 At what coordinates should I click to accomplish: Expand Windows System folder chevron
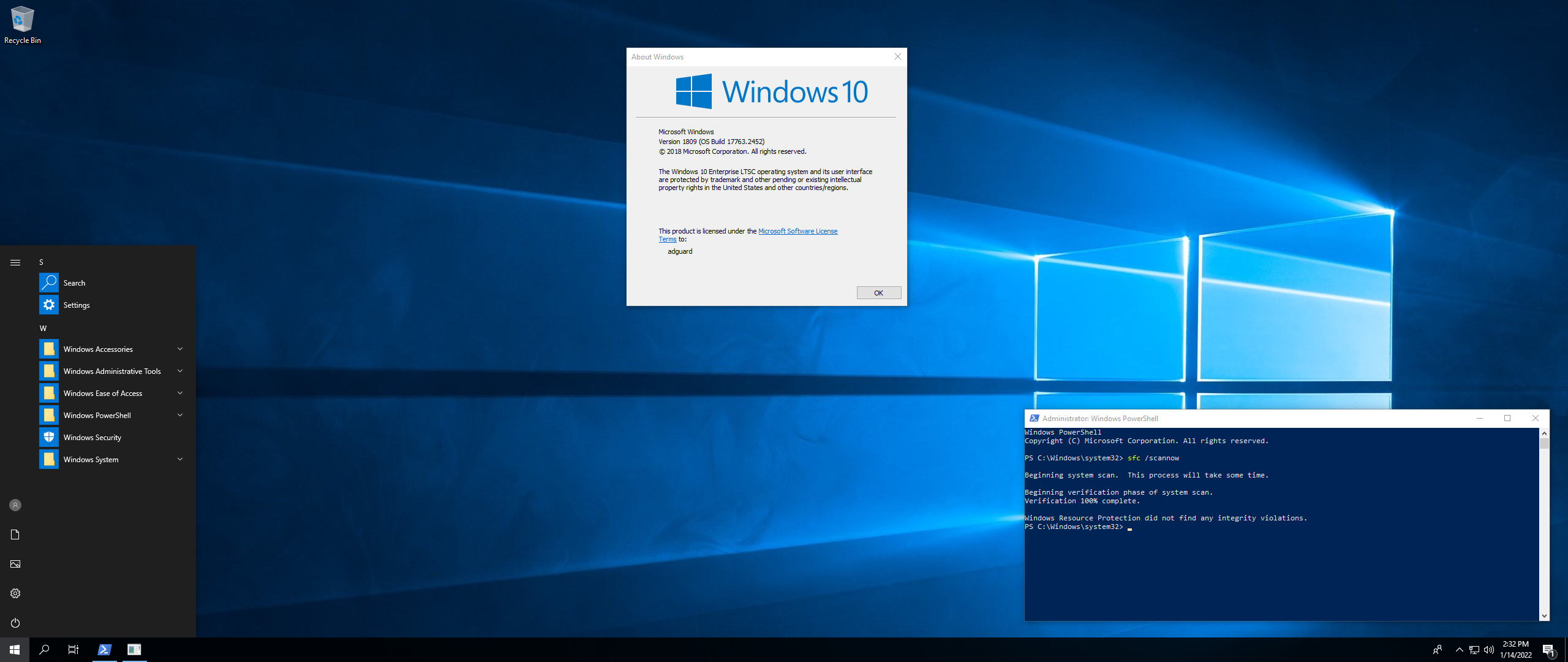click(x=180, y=459)
